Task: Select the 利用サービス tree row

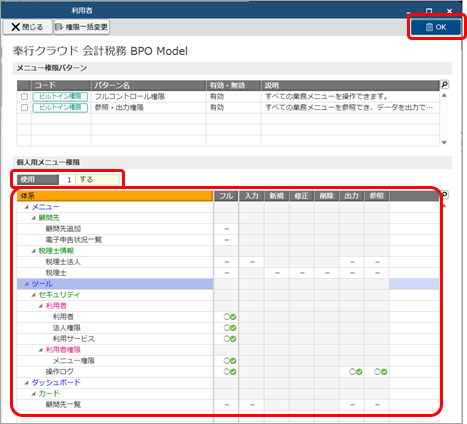Action: coord(115,339)
